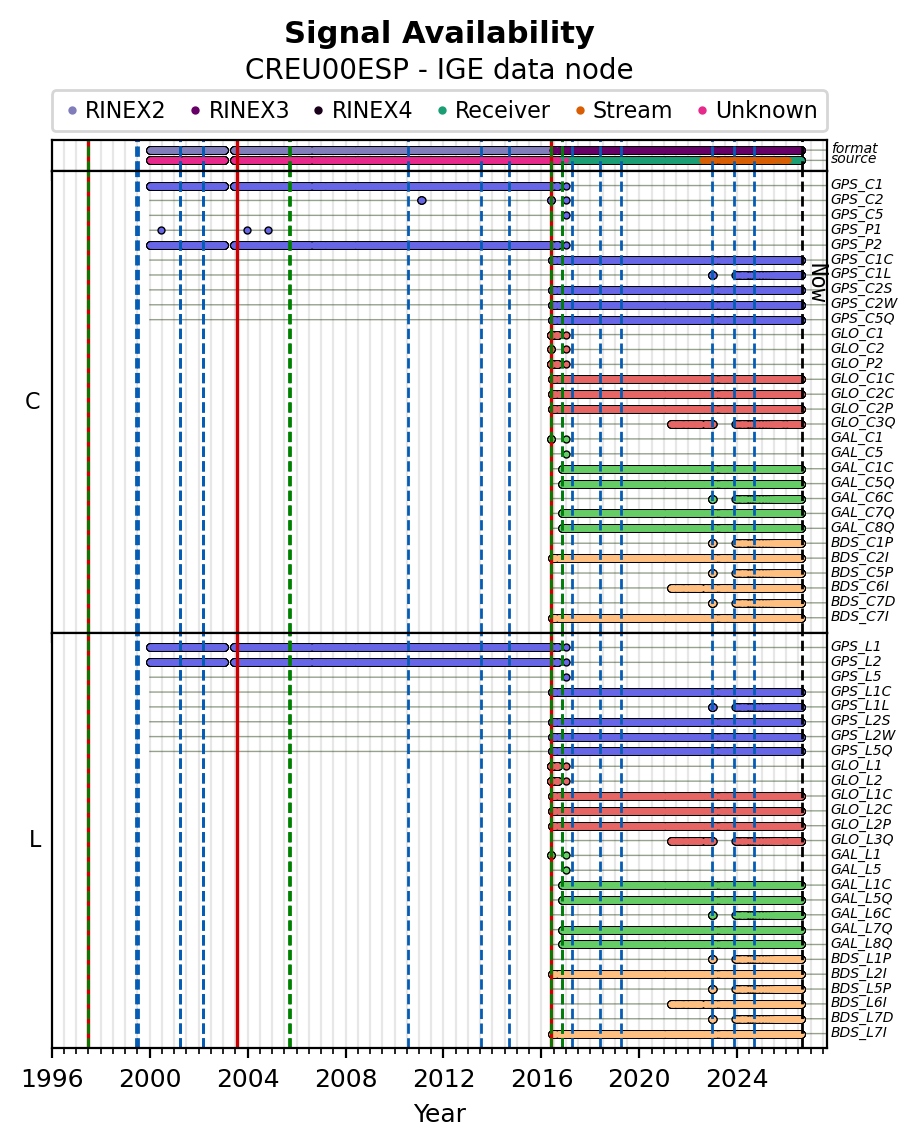Click the L group label
This screenshot has height=1147, width=918.
click(34, 840)
